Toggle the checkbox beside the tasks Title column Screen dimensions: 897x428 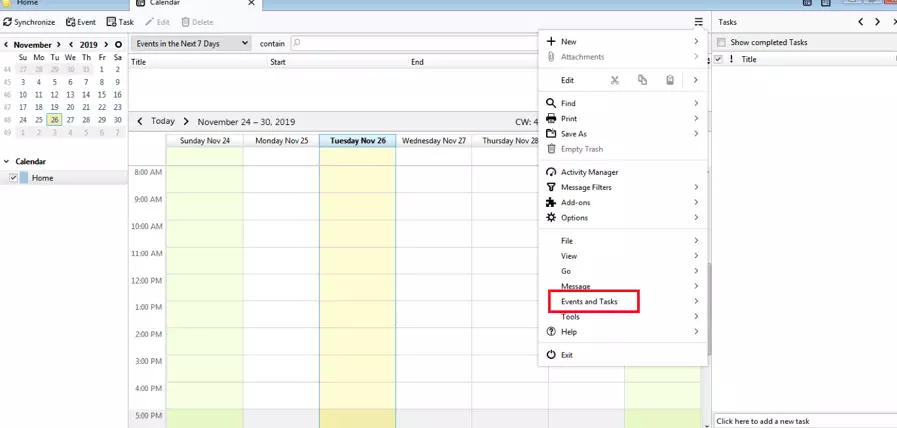click(x=719, y=60)
